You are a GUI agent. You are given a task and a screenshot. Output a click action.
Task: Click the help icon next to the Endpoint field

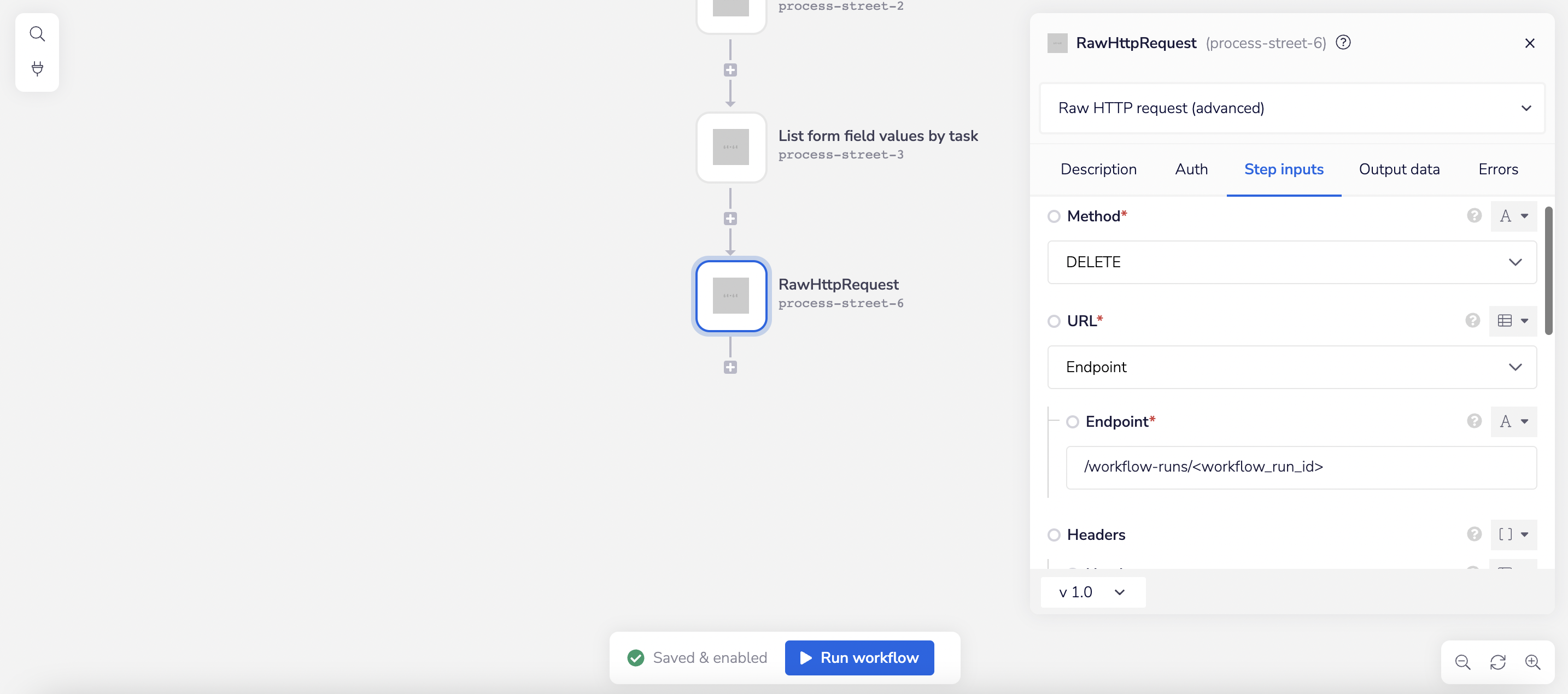point(1473,421)
